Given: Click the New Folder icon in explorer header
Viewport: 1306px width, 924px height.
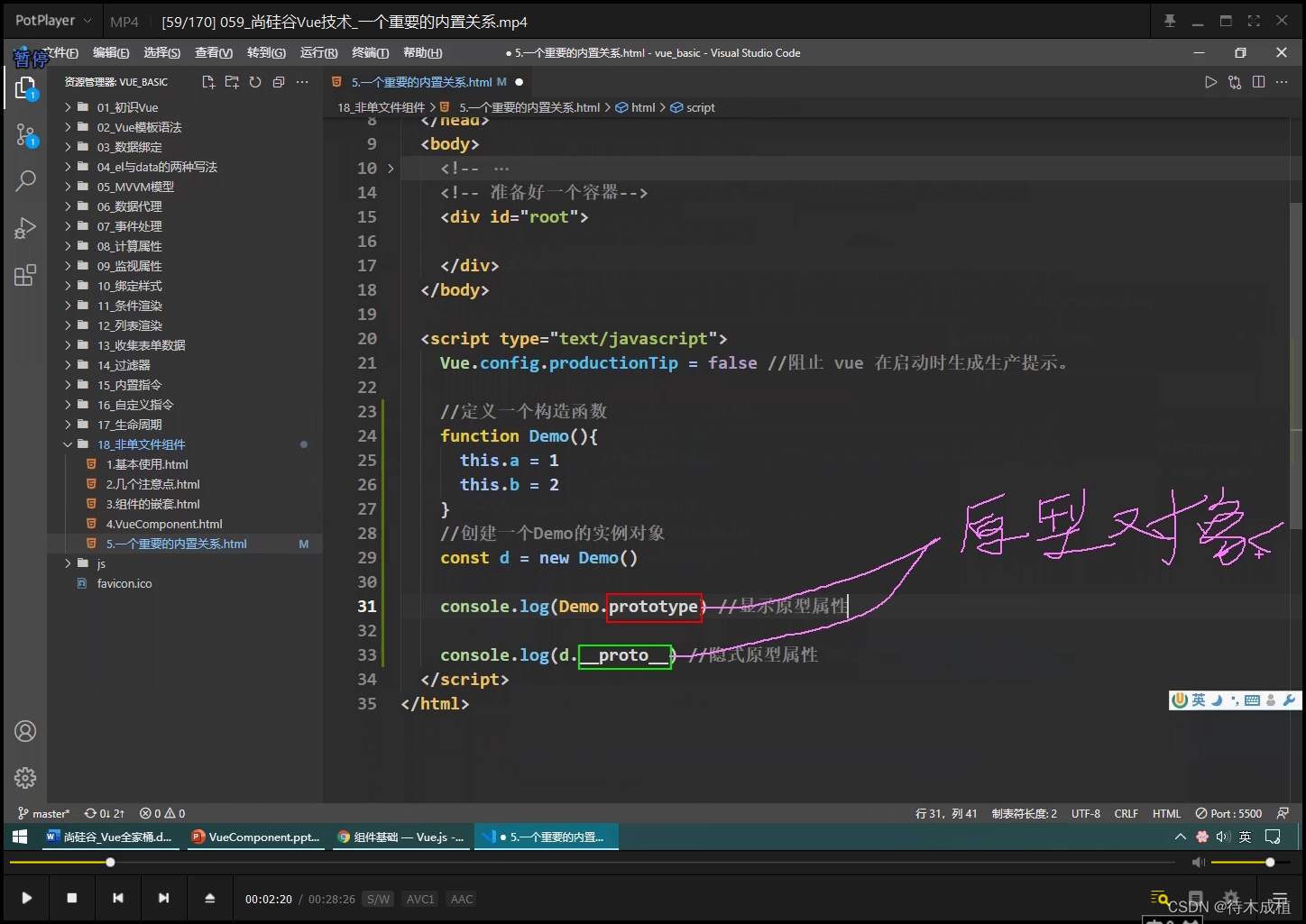Looking at the screenshot, I should pyautogui.click(x=232, y=82).
